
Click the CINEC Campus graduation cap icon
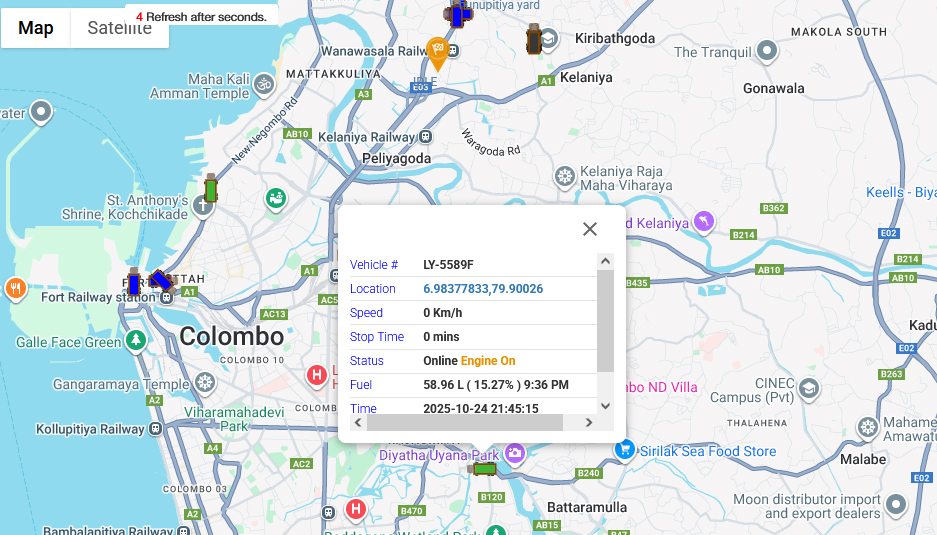808,389
